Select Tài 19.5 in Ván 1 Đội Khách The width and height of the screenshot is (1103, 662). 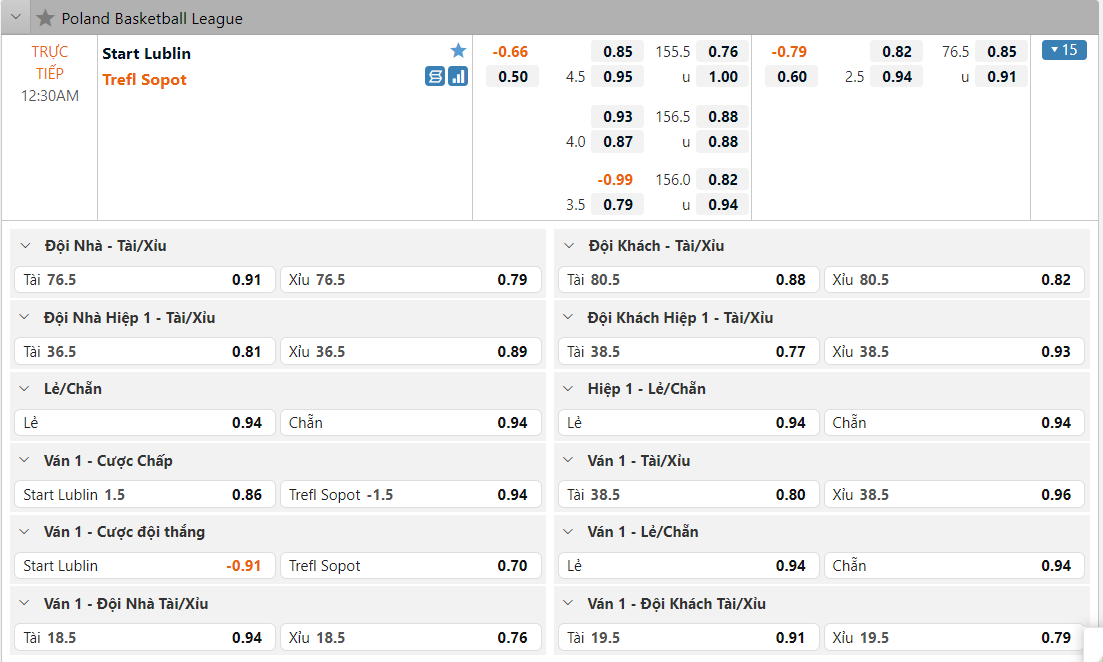[x=688, y=638]
